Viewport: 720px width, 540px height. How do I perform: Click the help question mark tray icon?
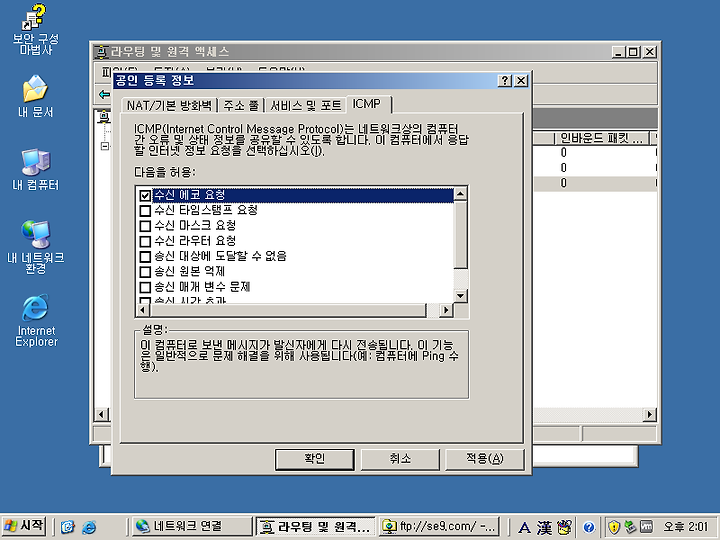(589, 527)
